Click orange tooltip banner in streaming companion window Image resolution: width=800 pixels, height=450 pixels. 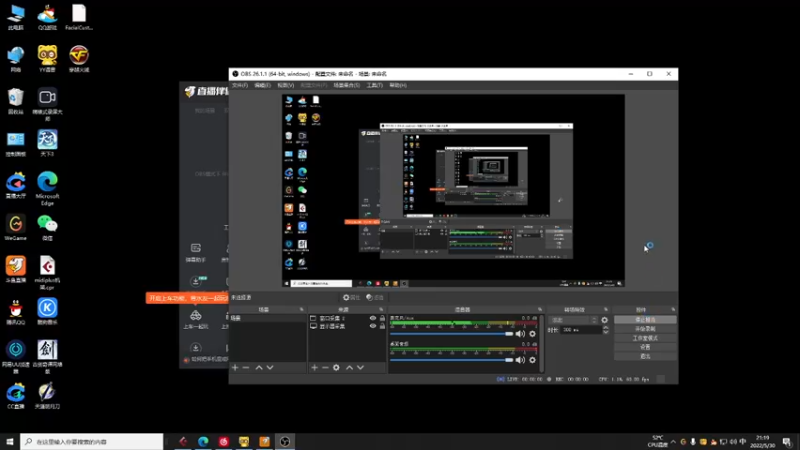[x=188, y=298]
